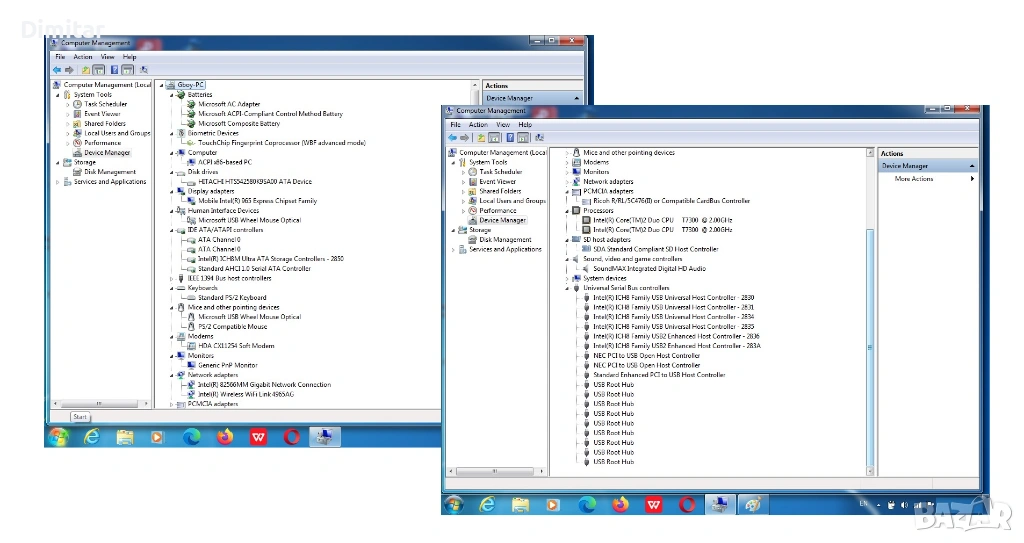Image resolution: width=1024 pixels, height=543 pixels.
Task: Click the Start orb below the left window
Action: (58, 436)
